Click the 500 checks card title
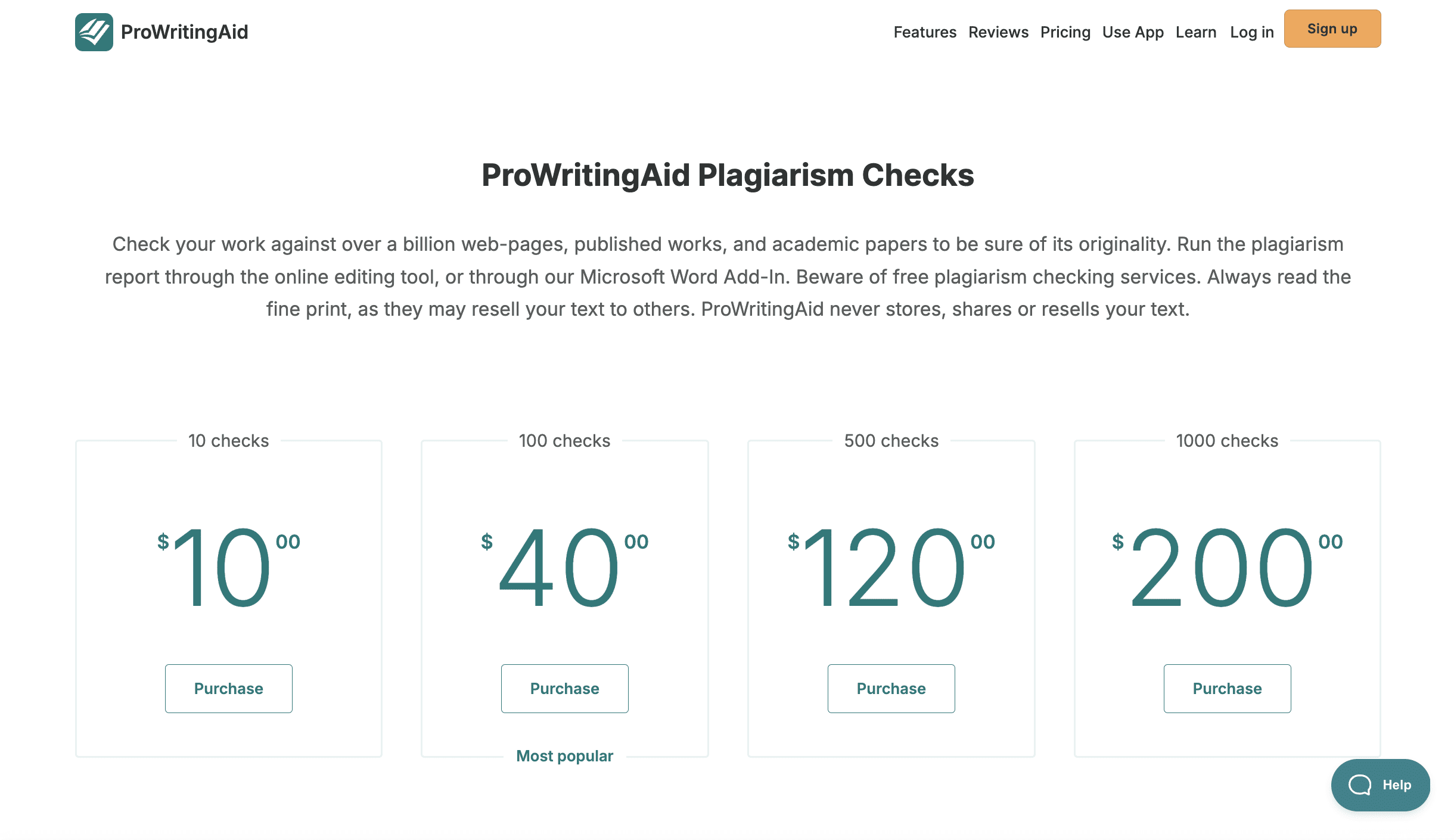The width and height of the screenshot is (1454, 840). click(x=891, y=441)
